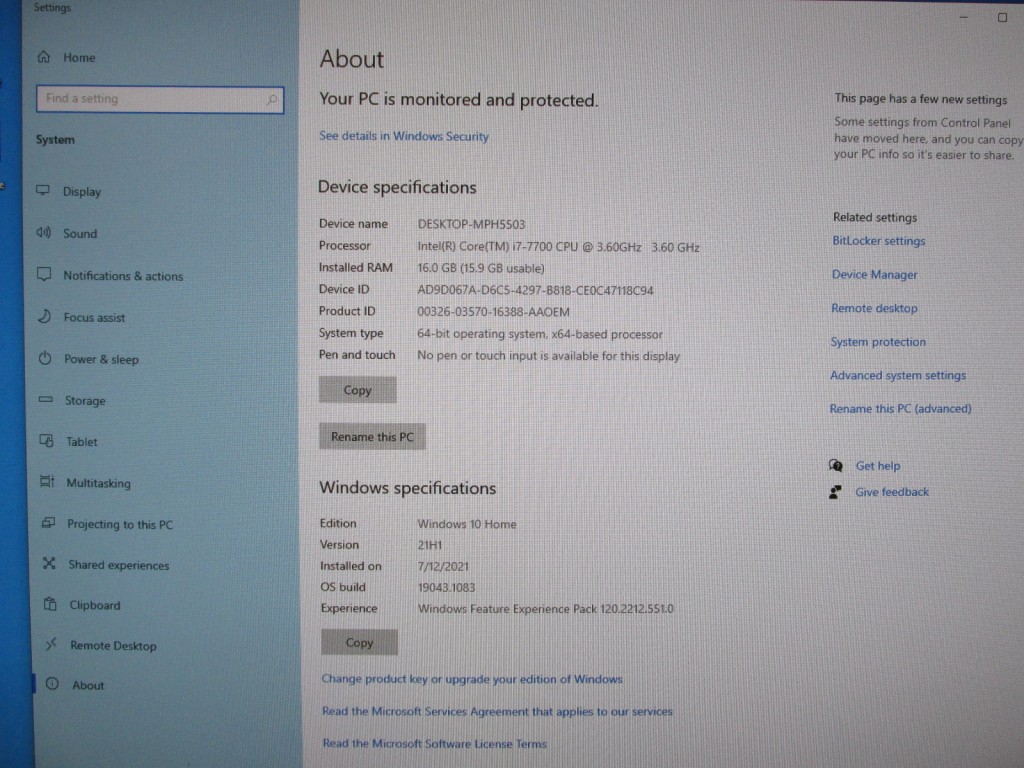Open Device Manager link
This screenshot has width=1024, height=768.
point(874,275)
